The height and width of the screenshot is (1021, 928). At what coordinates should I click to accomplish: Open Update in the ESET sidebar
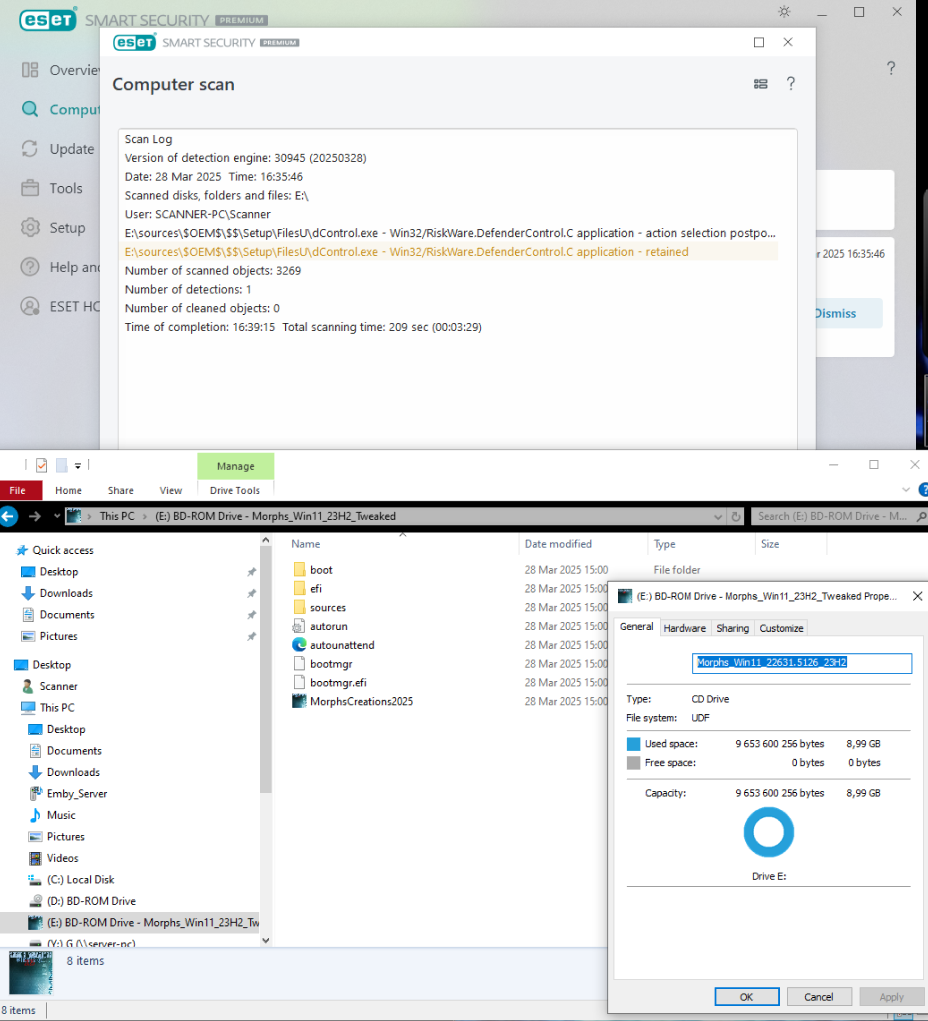58,149
